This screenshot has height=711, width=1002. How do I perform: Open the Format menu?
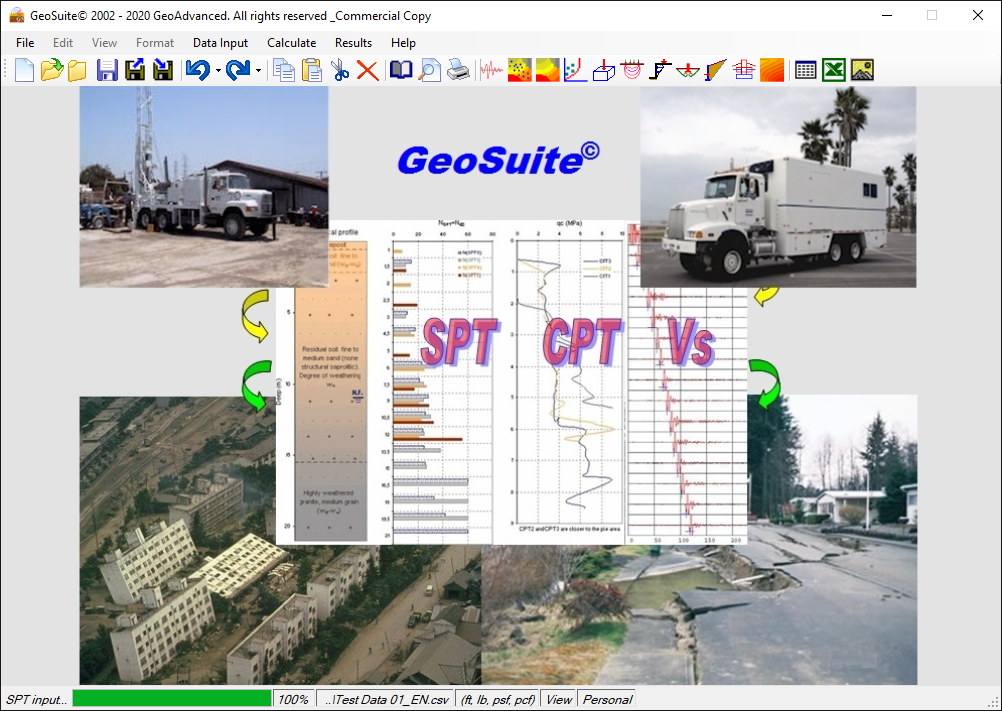155,43
